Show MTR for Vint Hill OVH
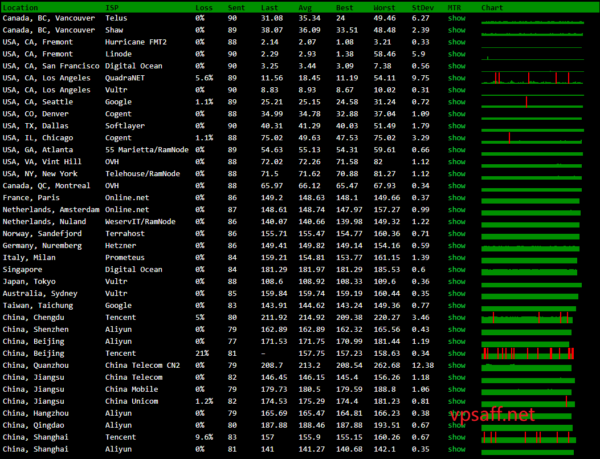The height and width of the screenshot is (459, 600). (457, 162)
